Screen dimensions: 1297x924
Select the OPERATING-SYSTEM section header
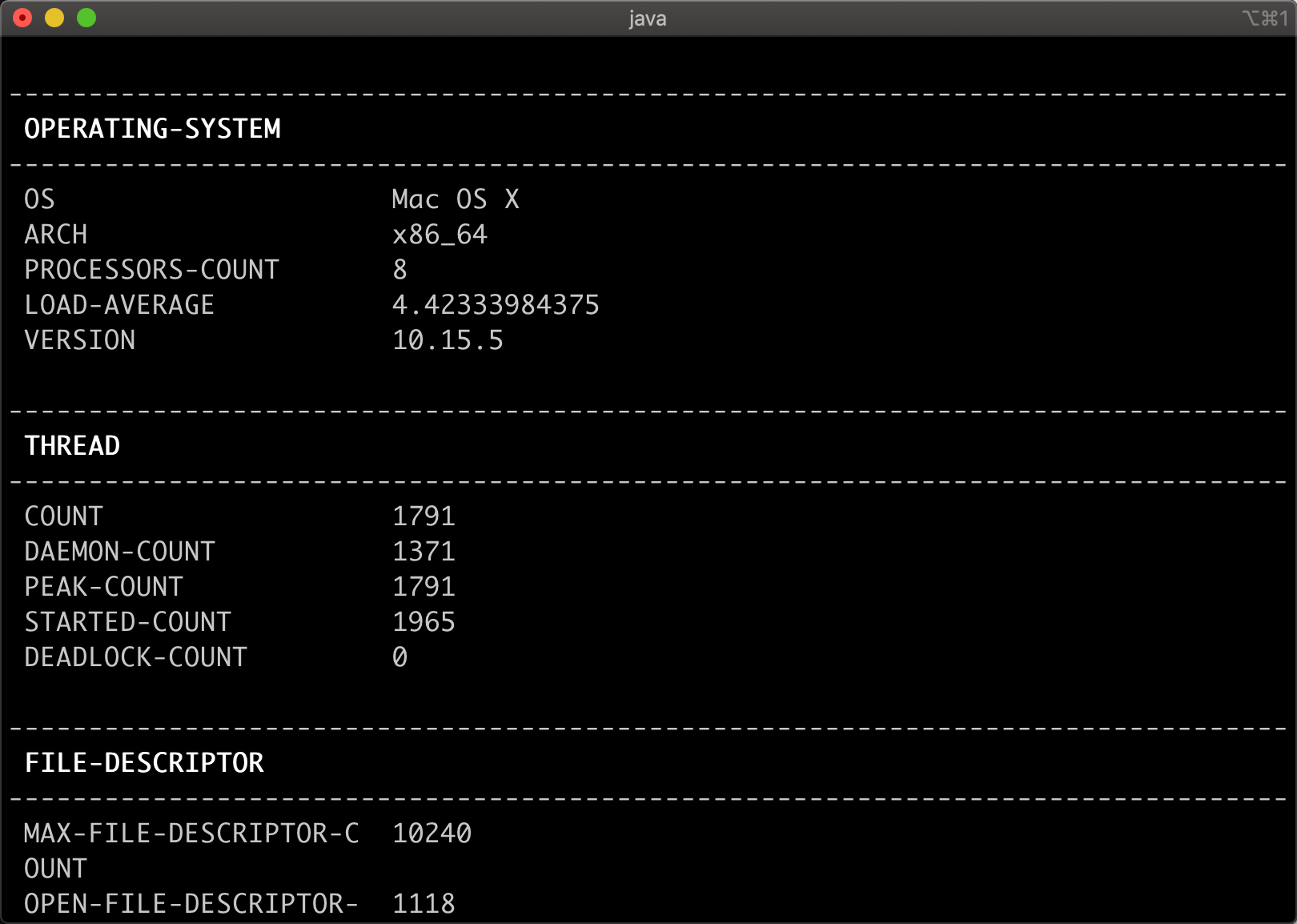153,128
